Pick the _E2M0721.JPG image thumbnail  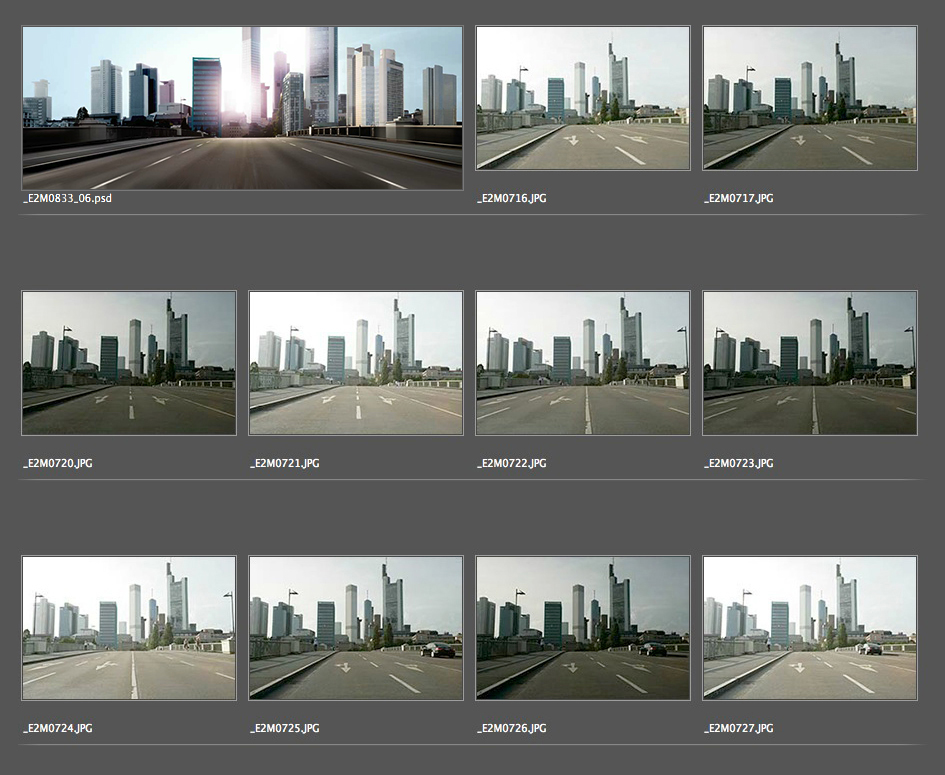(x=356, y=363)
